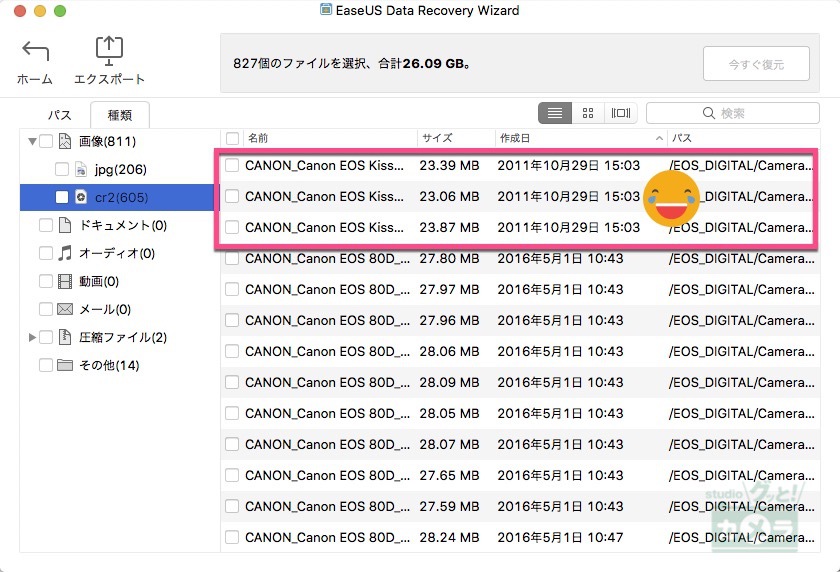Open the Export icon
Image resolution: width=840 pixels, height=572 pixels.
(109, 51)
